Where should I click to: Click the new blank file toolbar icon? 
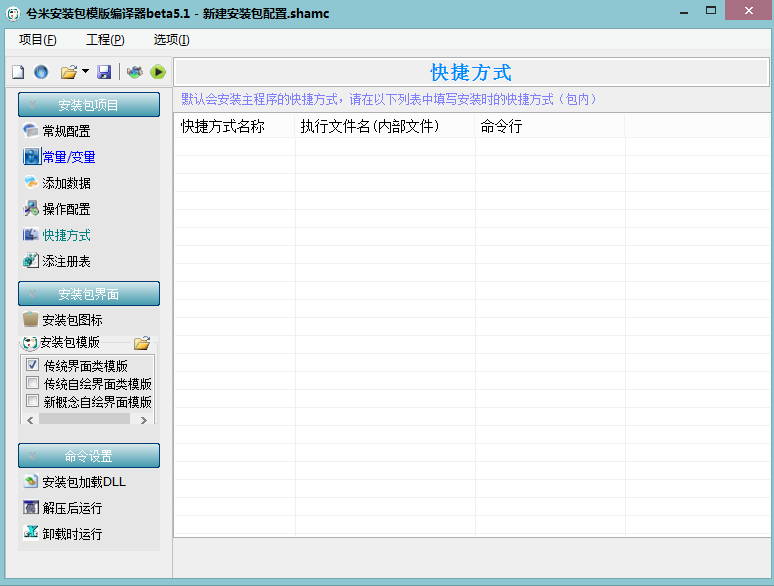pos(17,72)
